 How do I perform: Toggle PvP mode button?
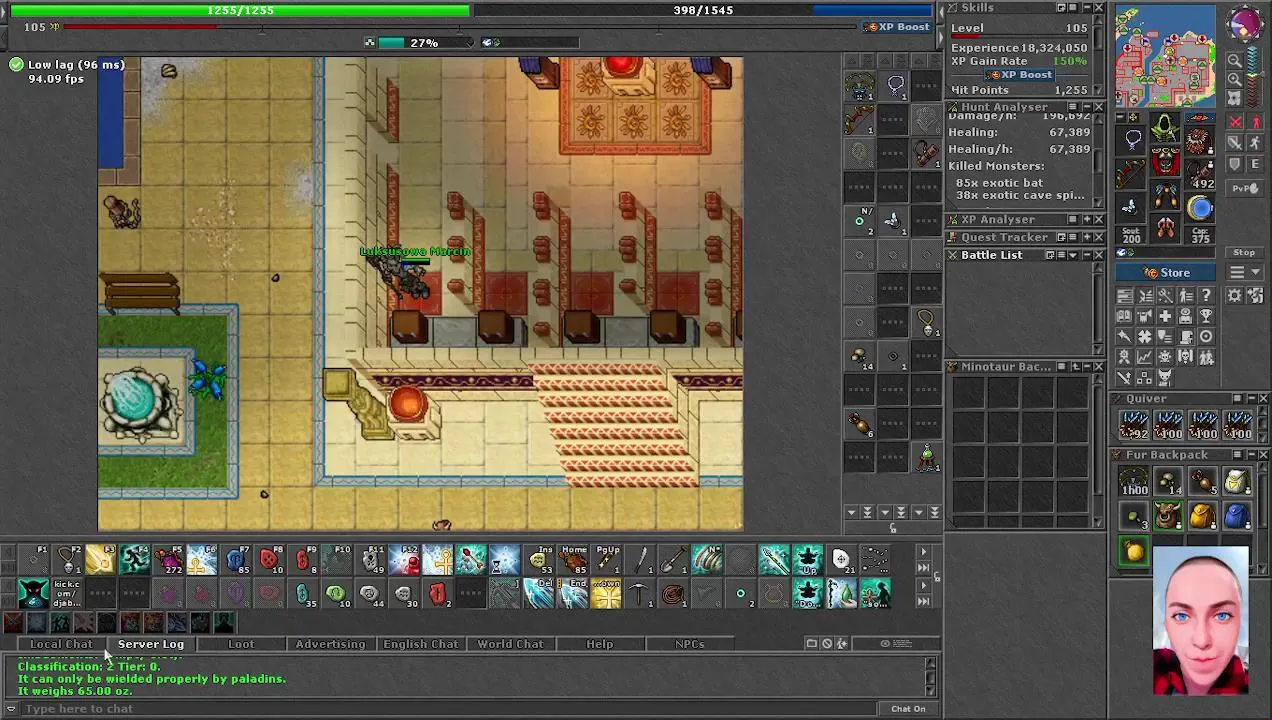pos(1244,188)
